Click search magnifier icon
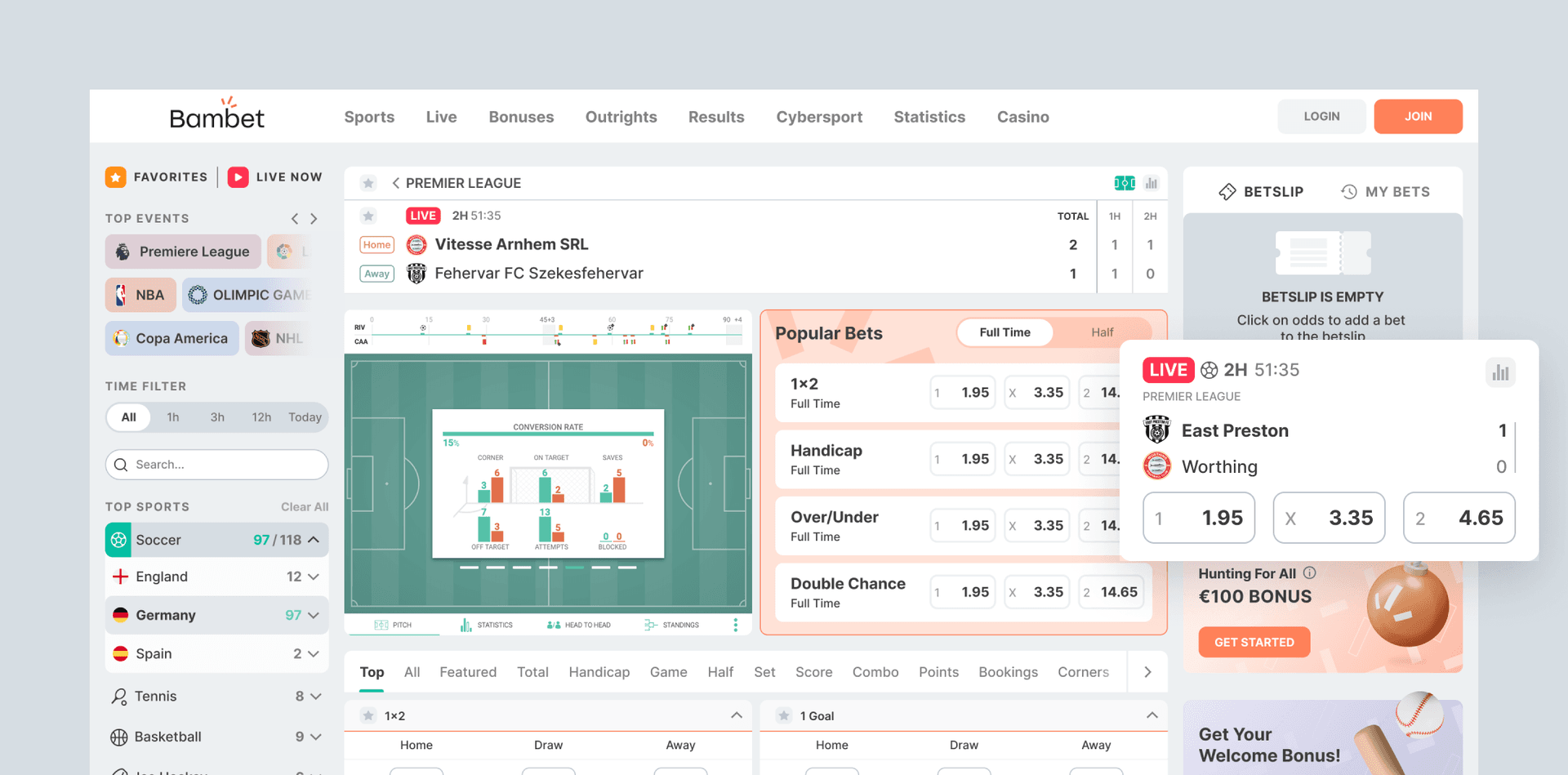This screenshot has width=1568, height=775. (x=121, y=465)
